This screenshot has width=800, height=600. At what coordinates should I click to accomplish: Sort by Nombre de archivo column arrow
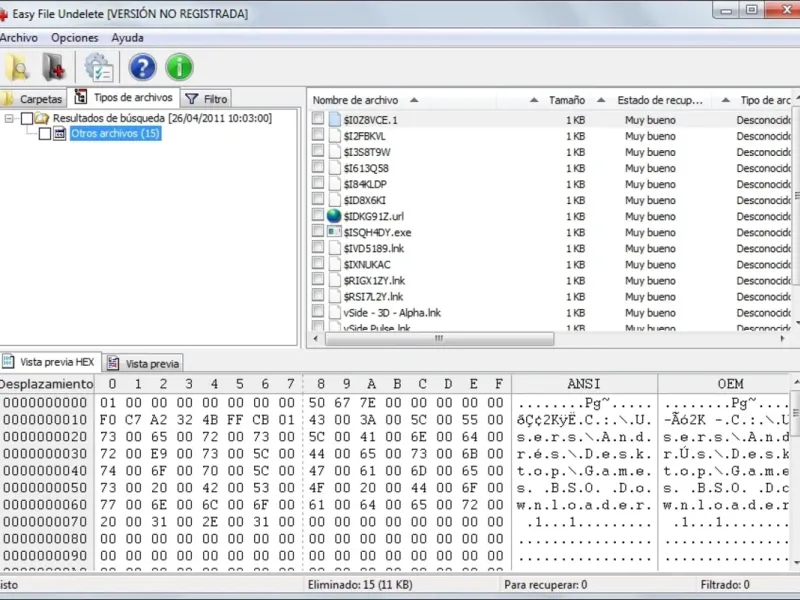click(414, 100)
